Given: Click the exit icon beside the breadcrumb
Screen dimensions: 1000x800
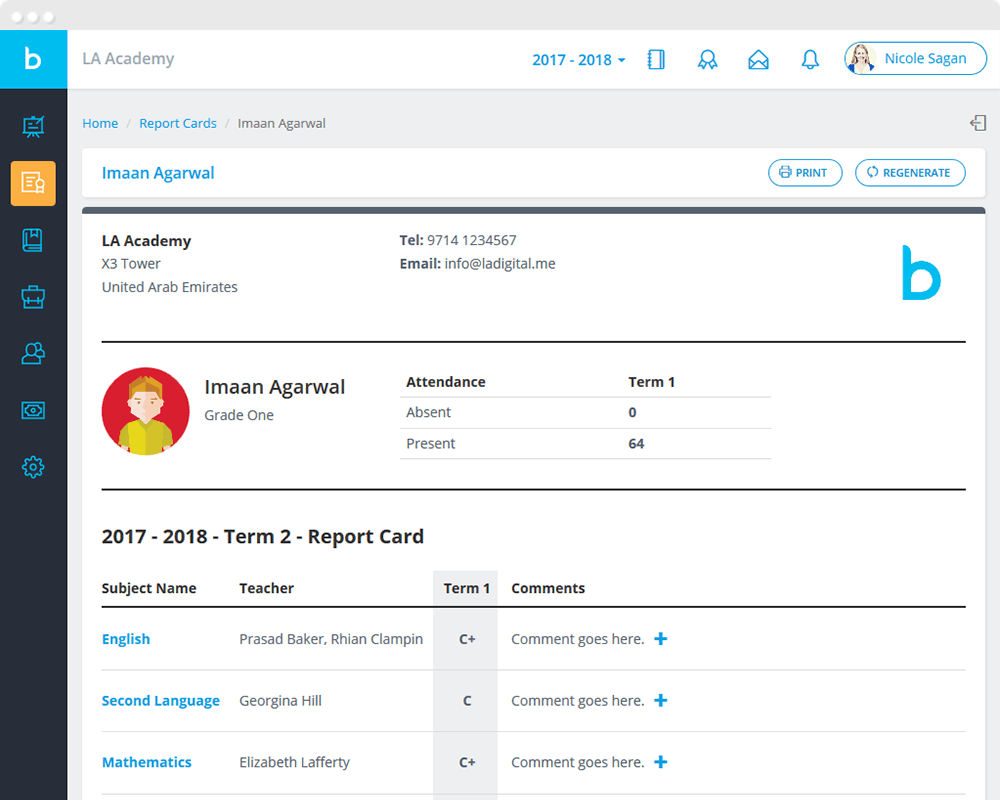Looking at the screenshot, I should [x=978, y=122].
